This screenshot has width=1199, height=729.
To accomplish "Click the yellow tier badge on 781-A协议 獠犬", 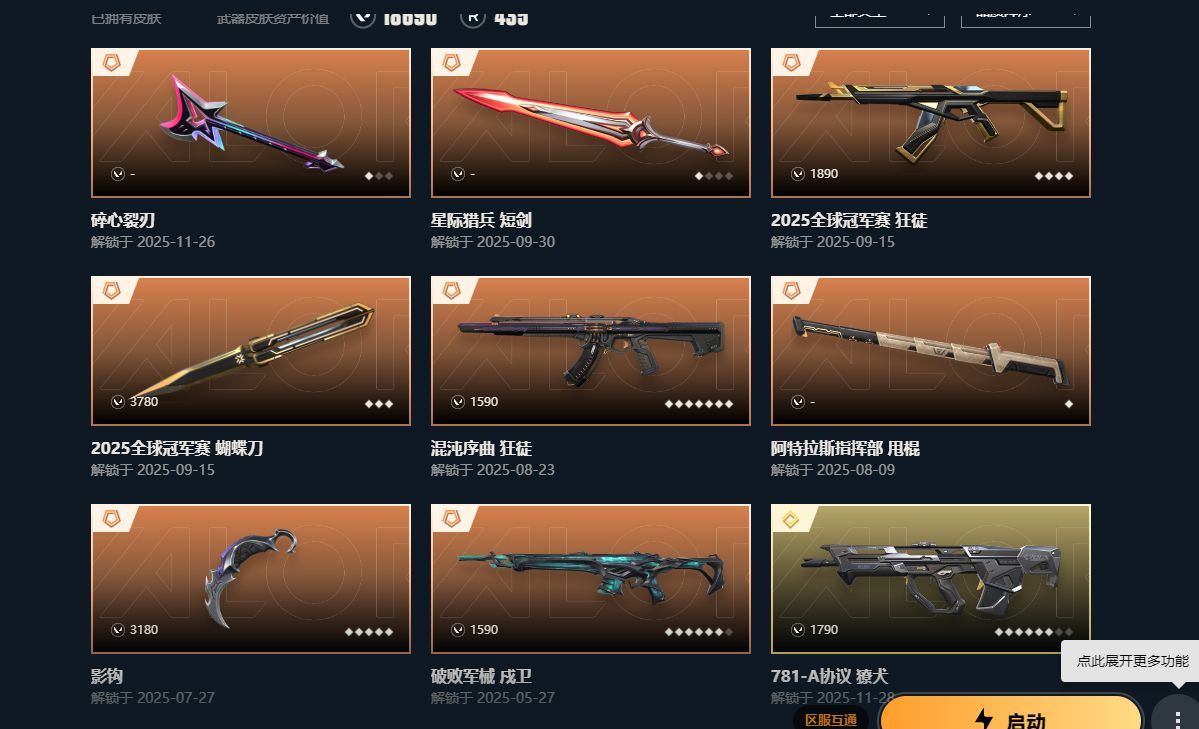I will pyautogui.click(x=791, y=519).
